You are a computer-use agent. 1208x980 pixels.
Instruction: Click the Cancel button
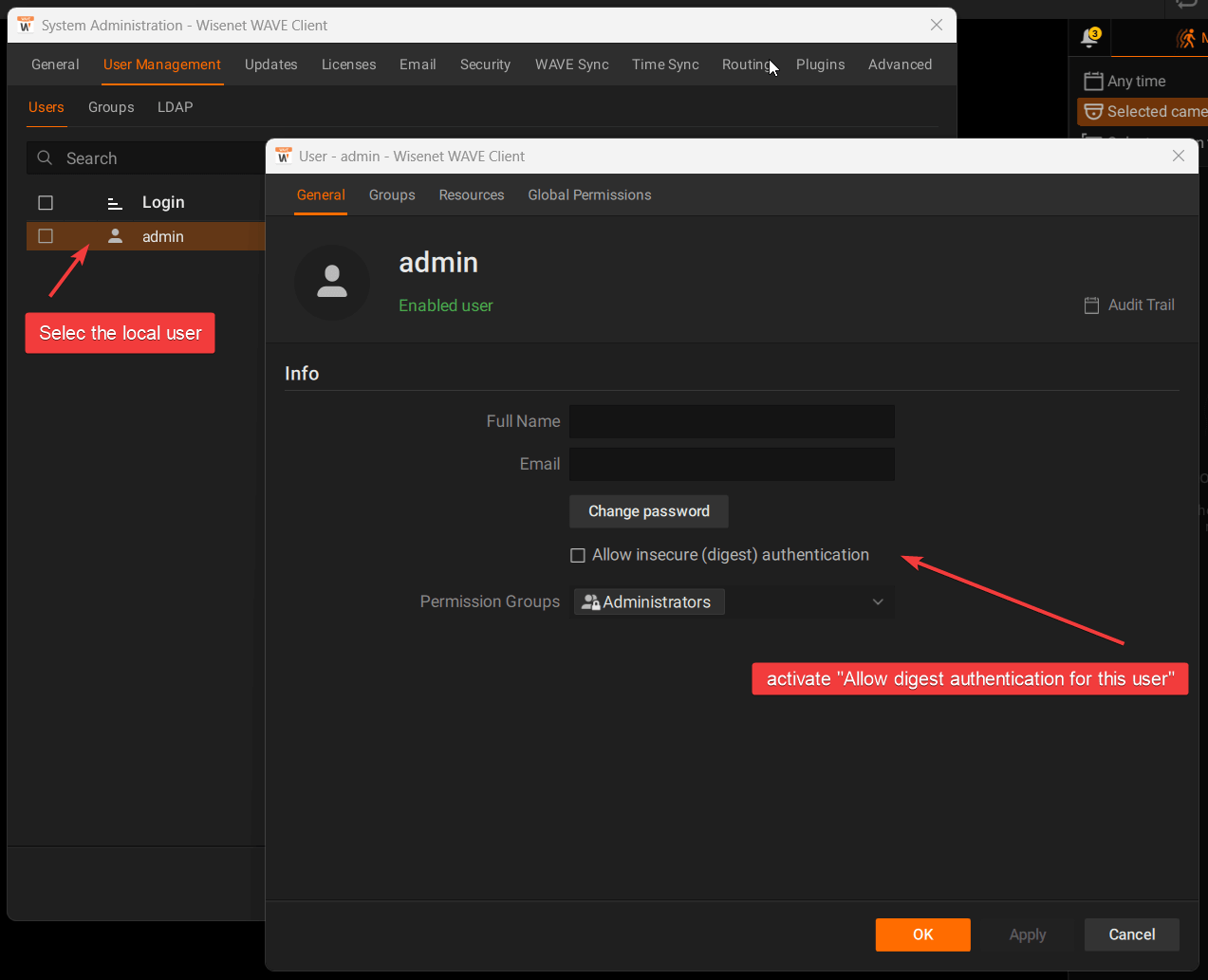click(1132, 934)
